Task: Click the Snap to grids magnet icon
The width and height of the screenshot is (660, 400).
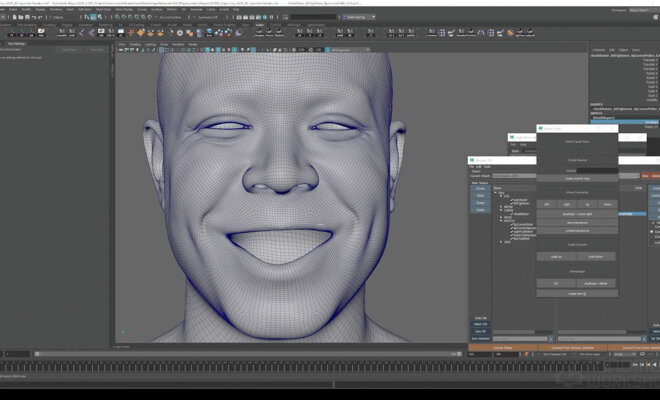Action: click(117, 17)
